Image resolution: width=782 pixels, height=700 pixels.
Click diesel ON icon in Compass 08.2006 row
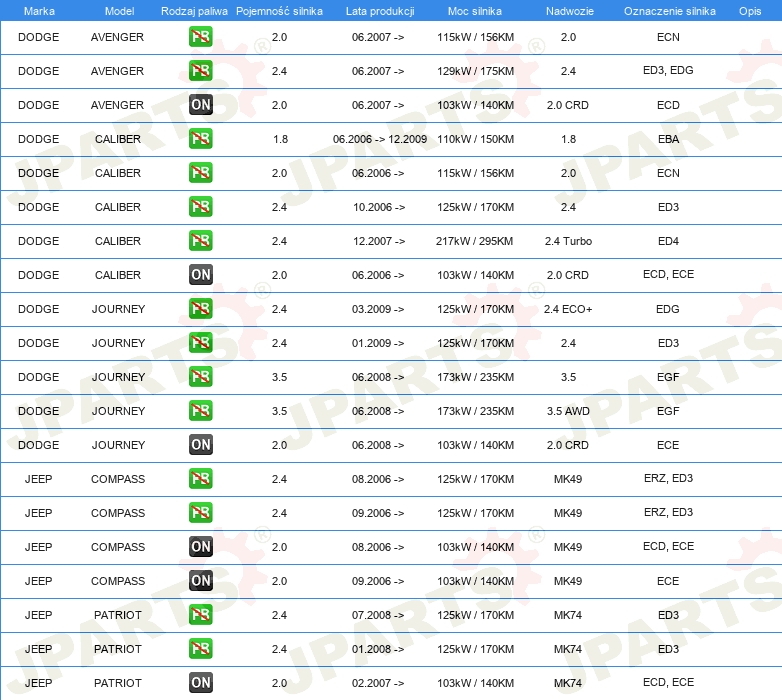200,546
